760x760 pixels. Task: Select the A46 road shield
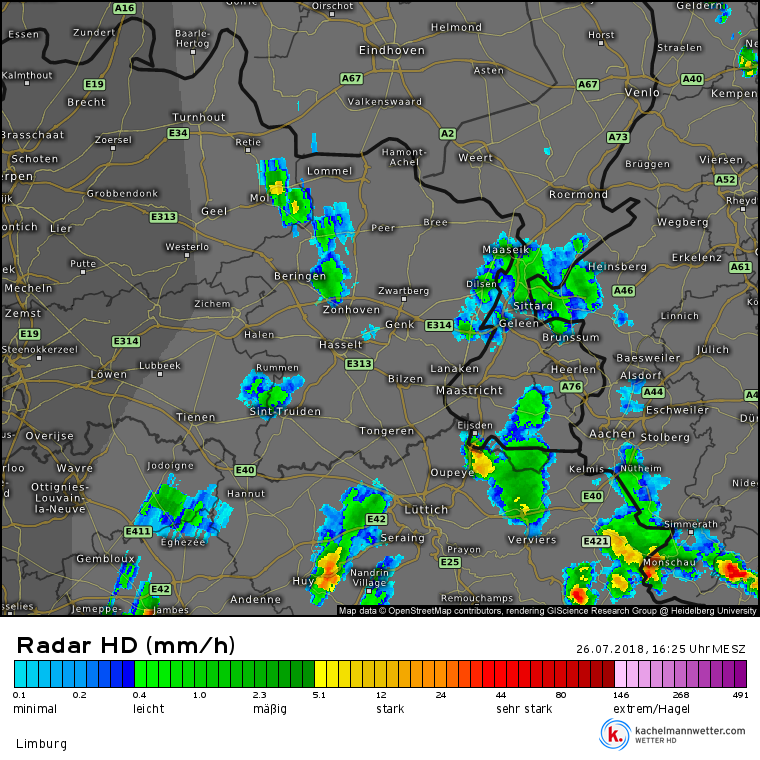[x=623, y=290]
